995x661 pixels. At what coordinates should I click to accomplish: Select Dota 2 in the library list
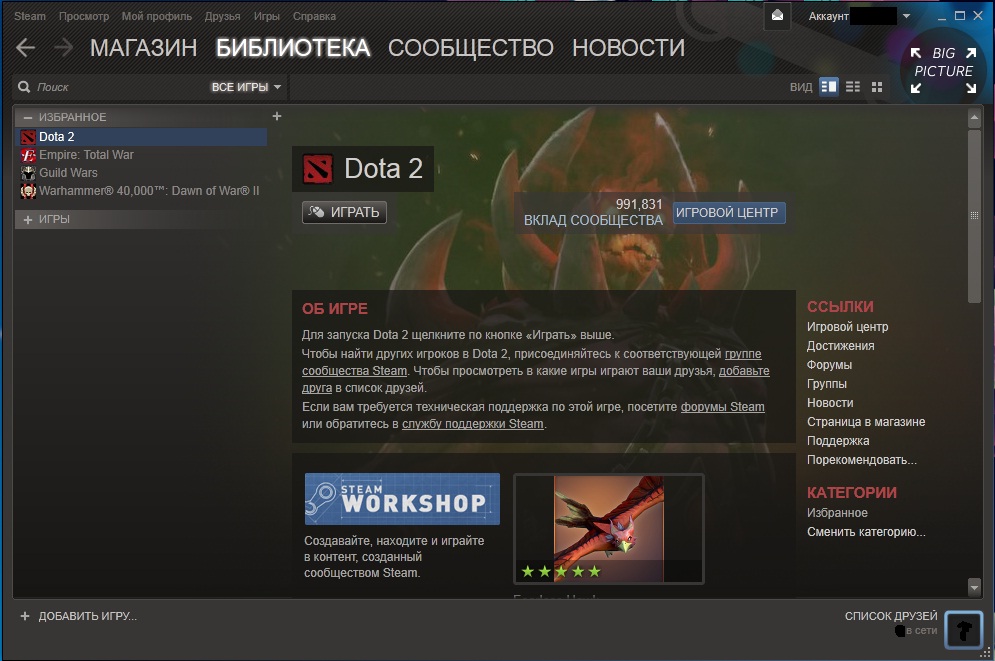point(141,137)
